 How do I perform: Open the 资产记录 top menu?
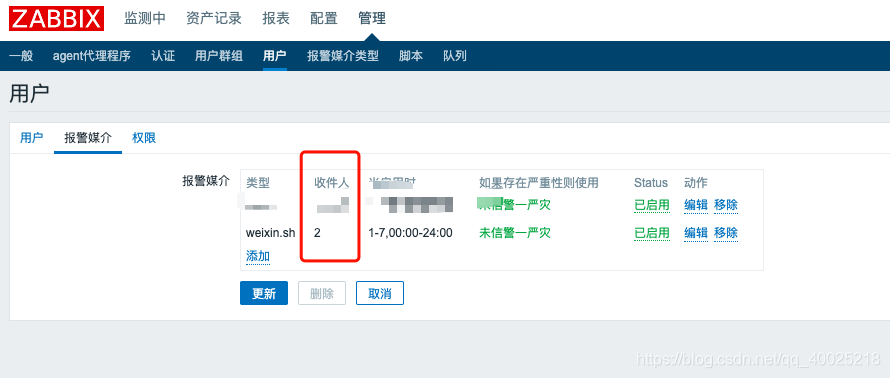214,18
